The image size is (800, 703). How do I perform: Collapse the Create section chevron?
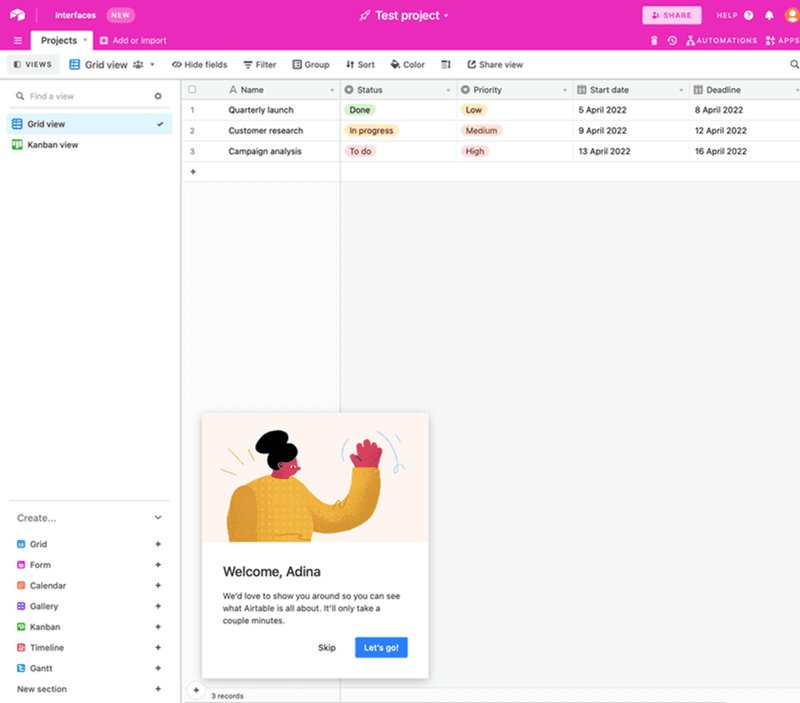[158, 518]
